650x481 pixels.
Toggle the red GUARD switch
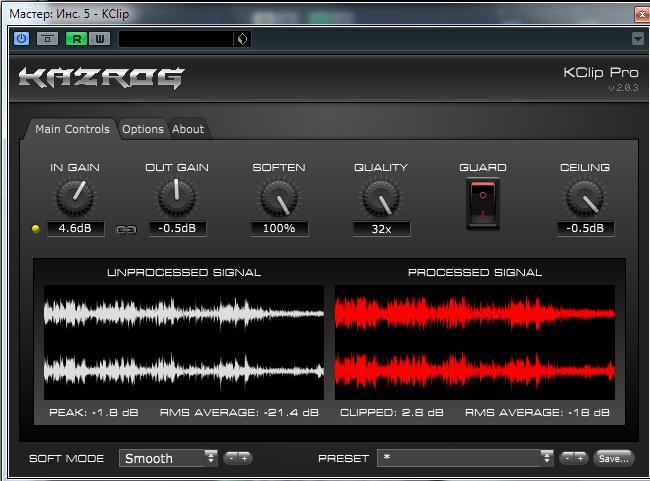[x=483, y=203]
